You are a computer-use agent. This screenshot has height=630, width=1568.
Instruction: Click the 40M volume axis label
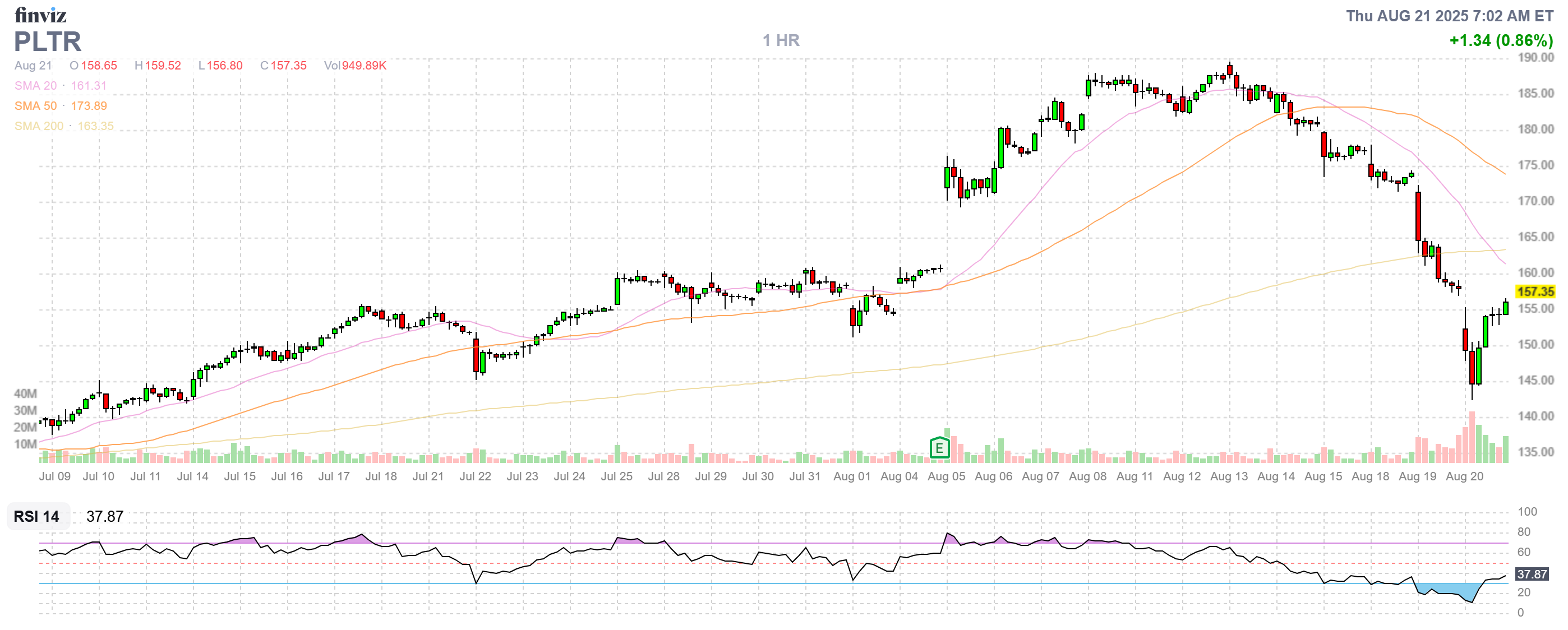[x=25, y=394]
